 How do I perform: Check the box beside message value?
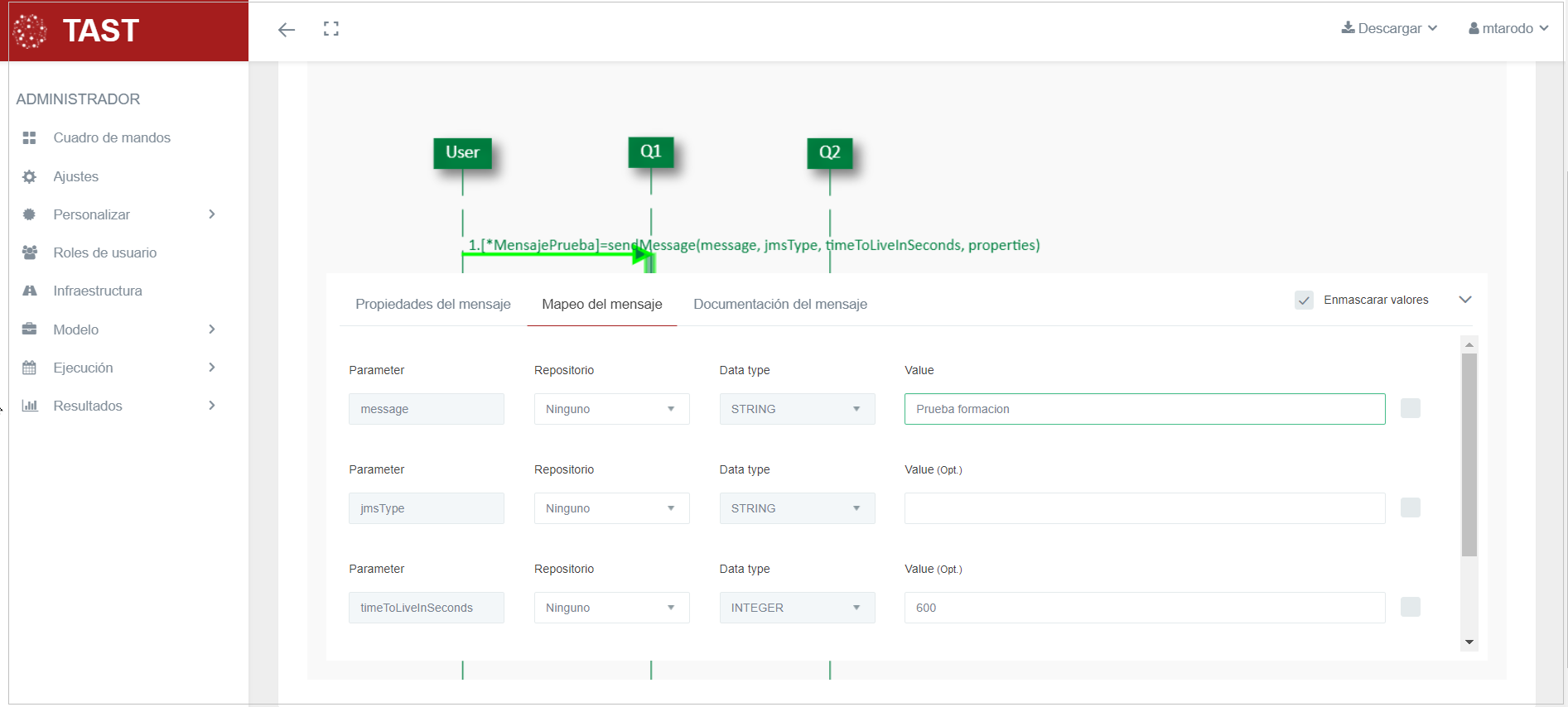click(1410, 408)
